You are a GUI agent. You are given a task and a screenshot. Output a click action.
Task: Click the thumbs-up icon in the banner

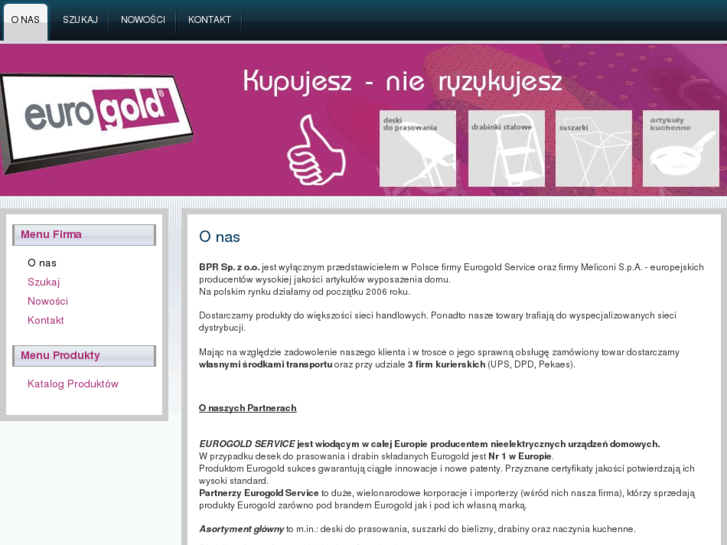tap(316, 150)
